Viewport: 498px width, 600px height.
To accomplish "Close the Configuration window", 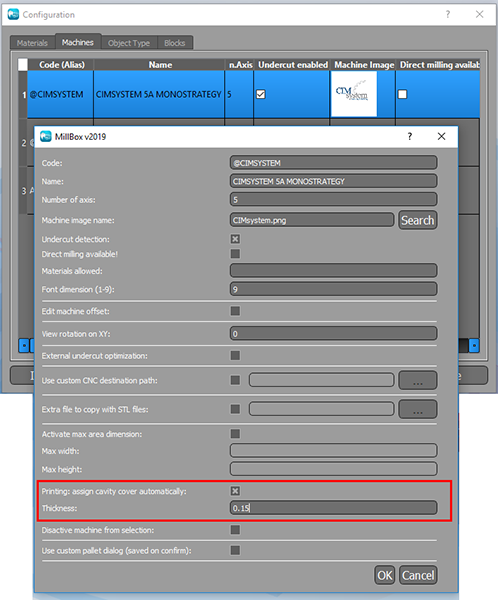I will [x=479, y=15].
